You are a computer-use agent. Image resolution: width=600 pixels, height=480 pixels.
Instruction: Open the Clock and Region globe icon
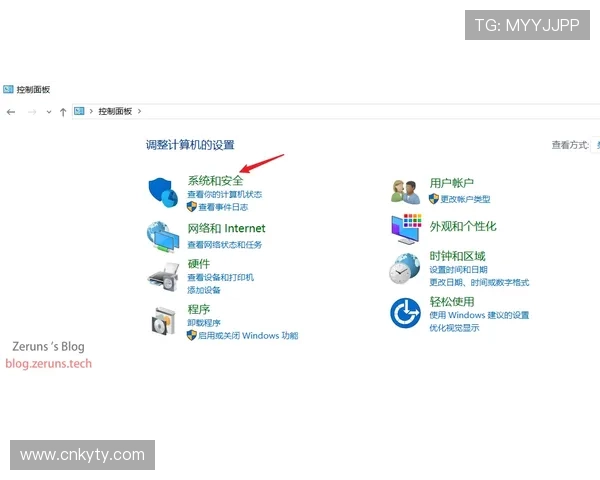pos(404,268)
